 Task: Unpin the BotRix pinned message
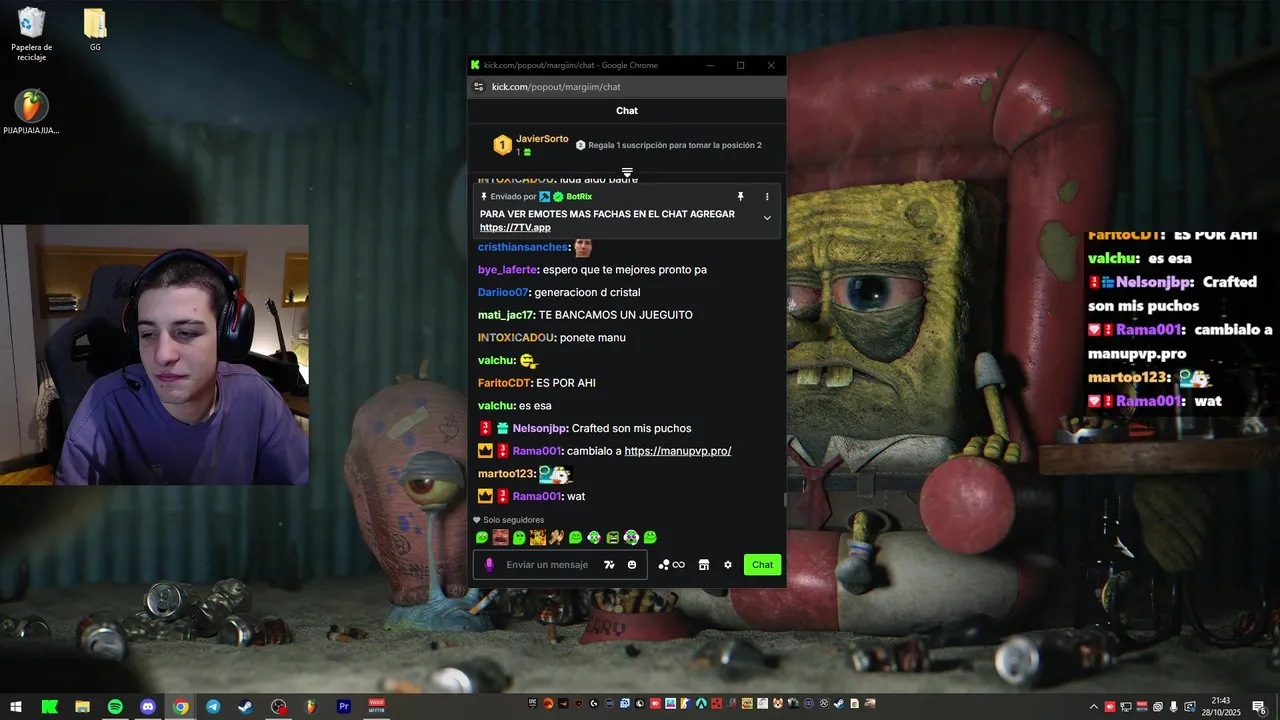click(x=740, y=197)
